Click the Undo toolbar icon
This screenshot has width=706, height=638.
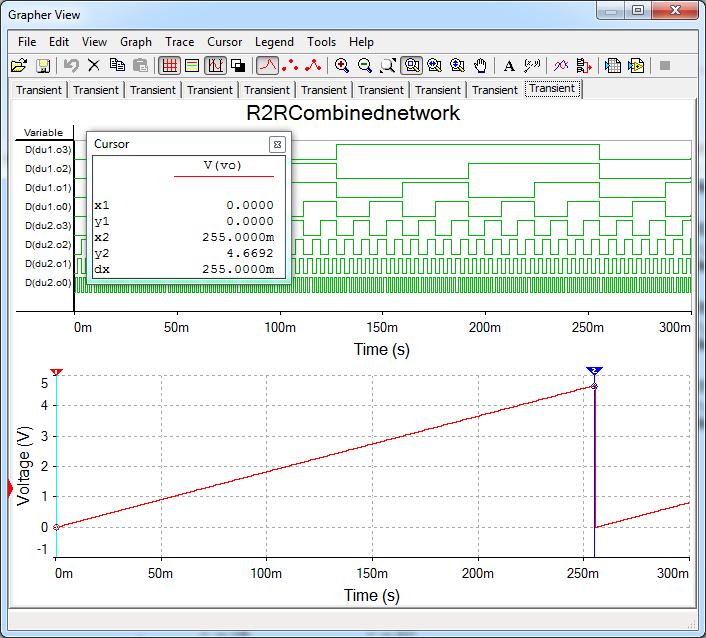tap(71, 66)
